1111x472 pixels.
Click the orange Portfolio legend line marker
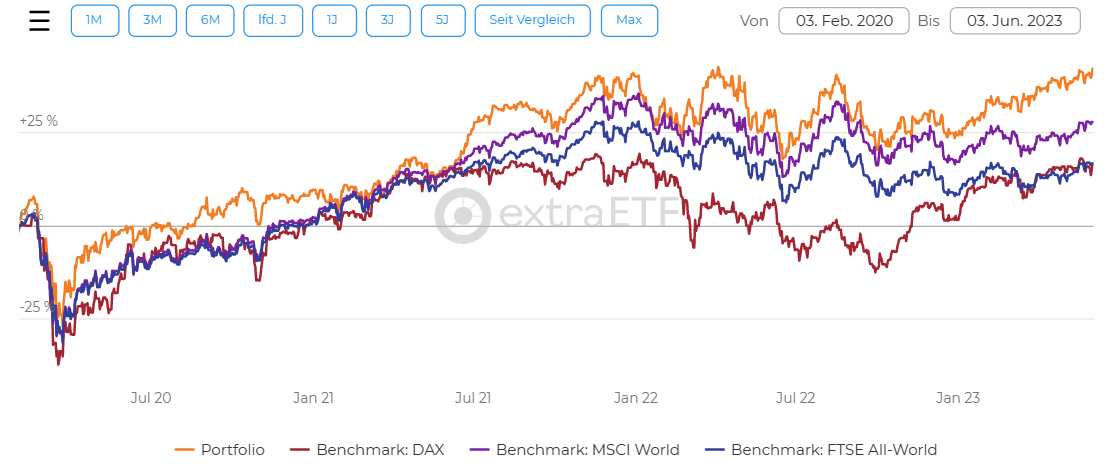pos(185,450)
